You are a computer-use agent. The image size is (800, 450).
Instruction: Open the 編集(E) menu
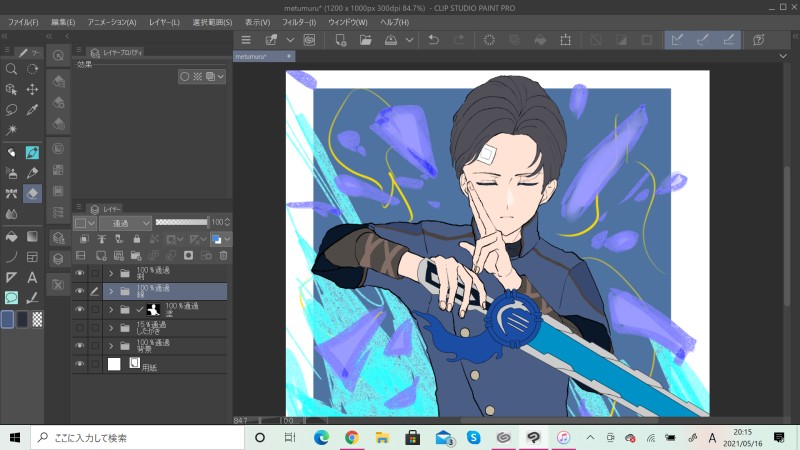pyautogui.click(x=63, y=22)
